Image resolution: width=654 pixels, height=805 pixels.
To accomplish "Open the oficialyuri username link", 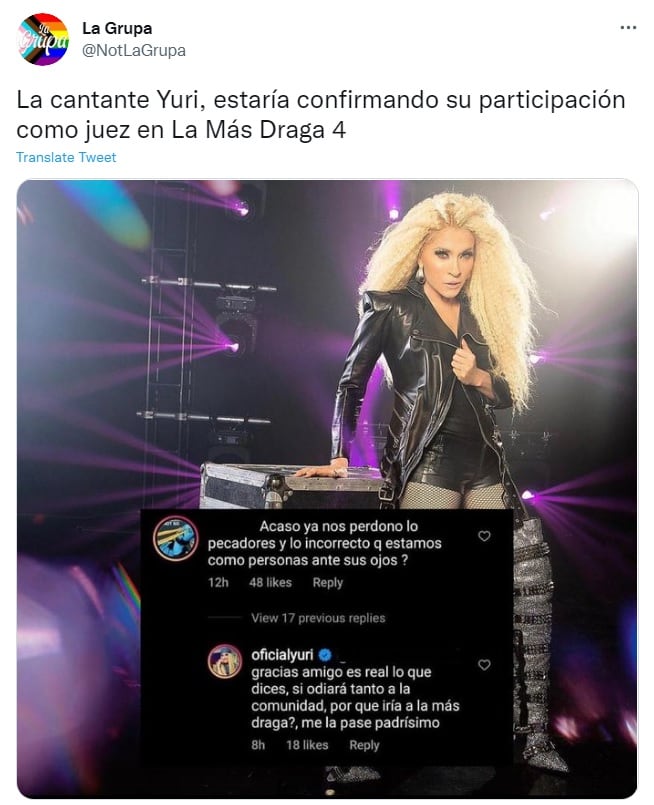I will [x=282, y=655].
